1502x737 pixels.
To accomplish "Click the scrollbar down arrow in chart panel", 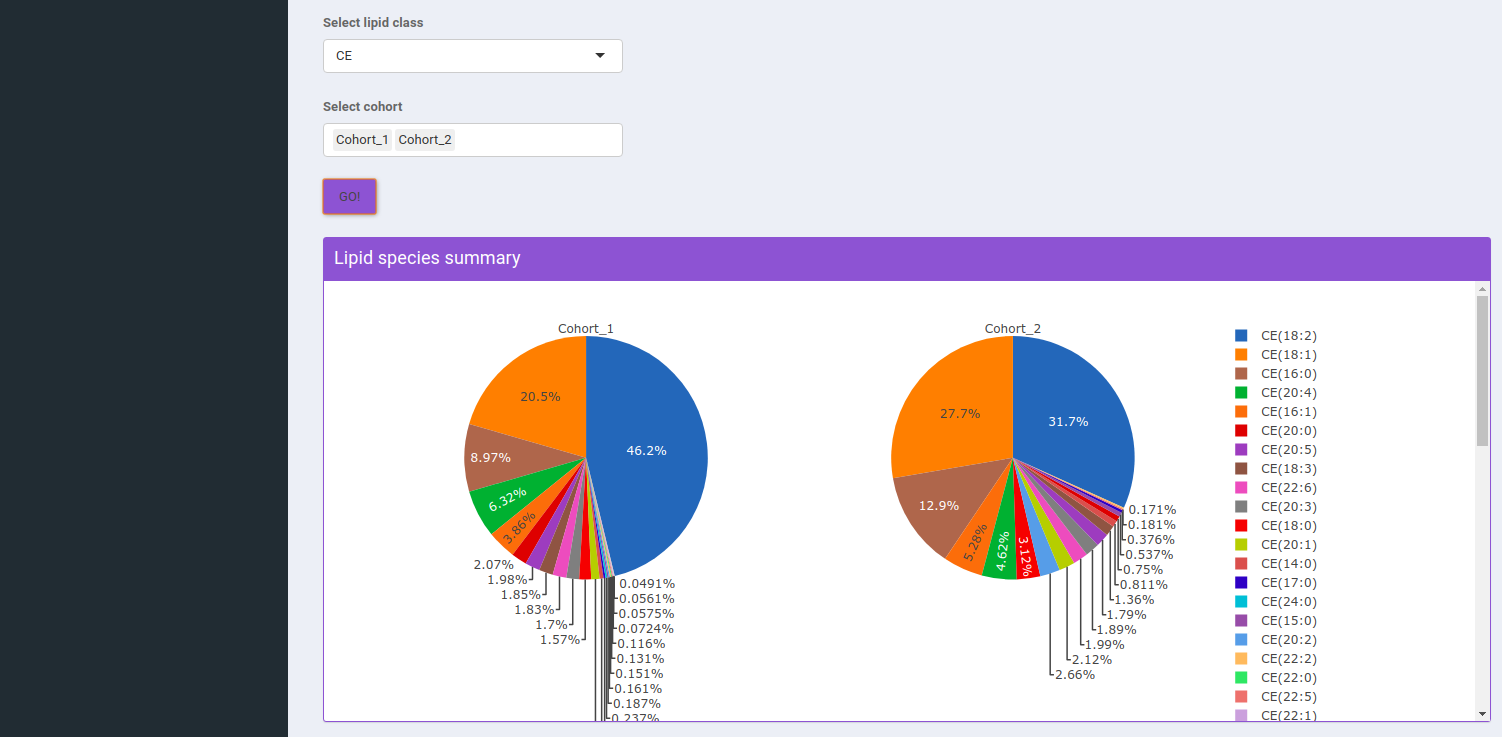I will pyautogui.click(x=1482, y=714).
